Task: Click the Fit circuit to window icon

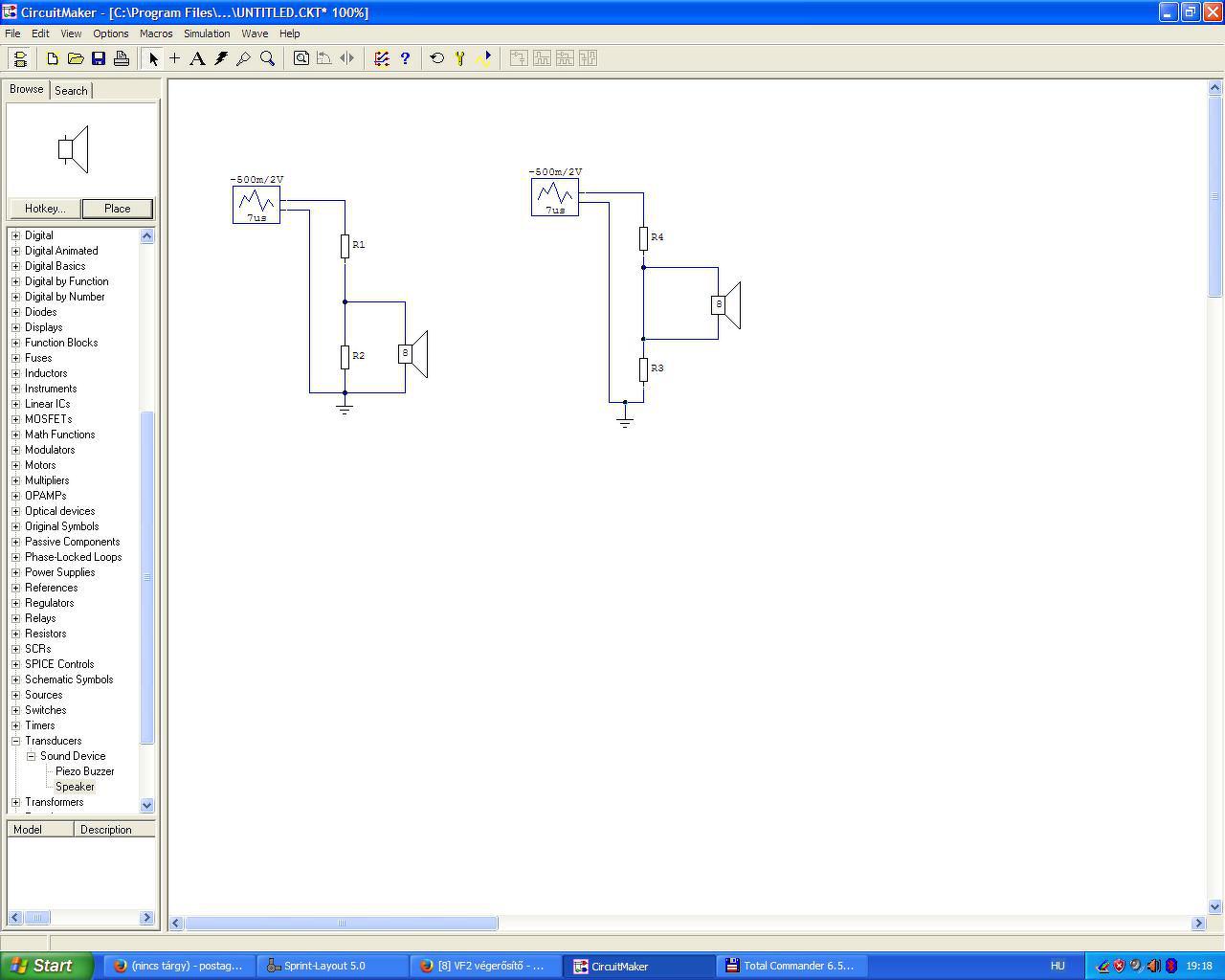Action: click(x=301, y=58)
